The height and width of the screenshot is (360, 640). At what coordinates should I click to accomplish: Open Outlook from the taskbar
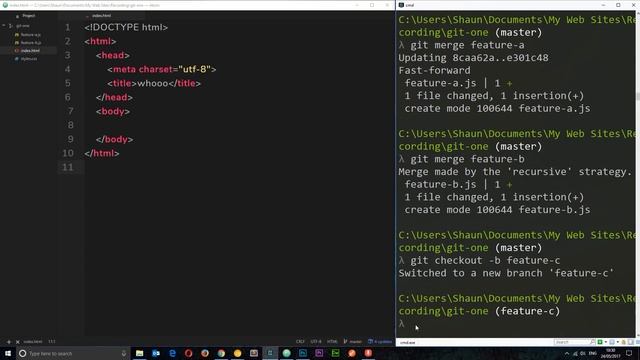point(156,353)
